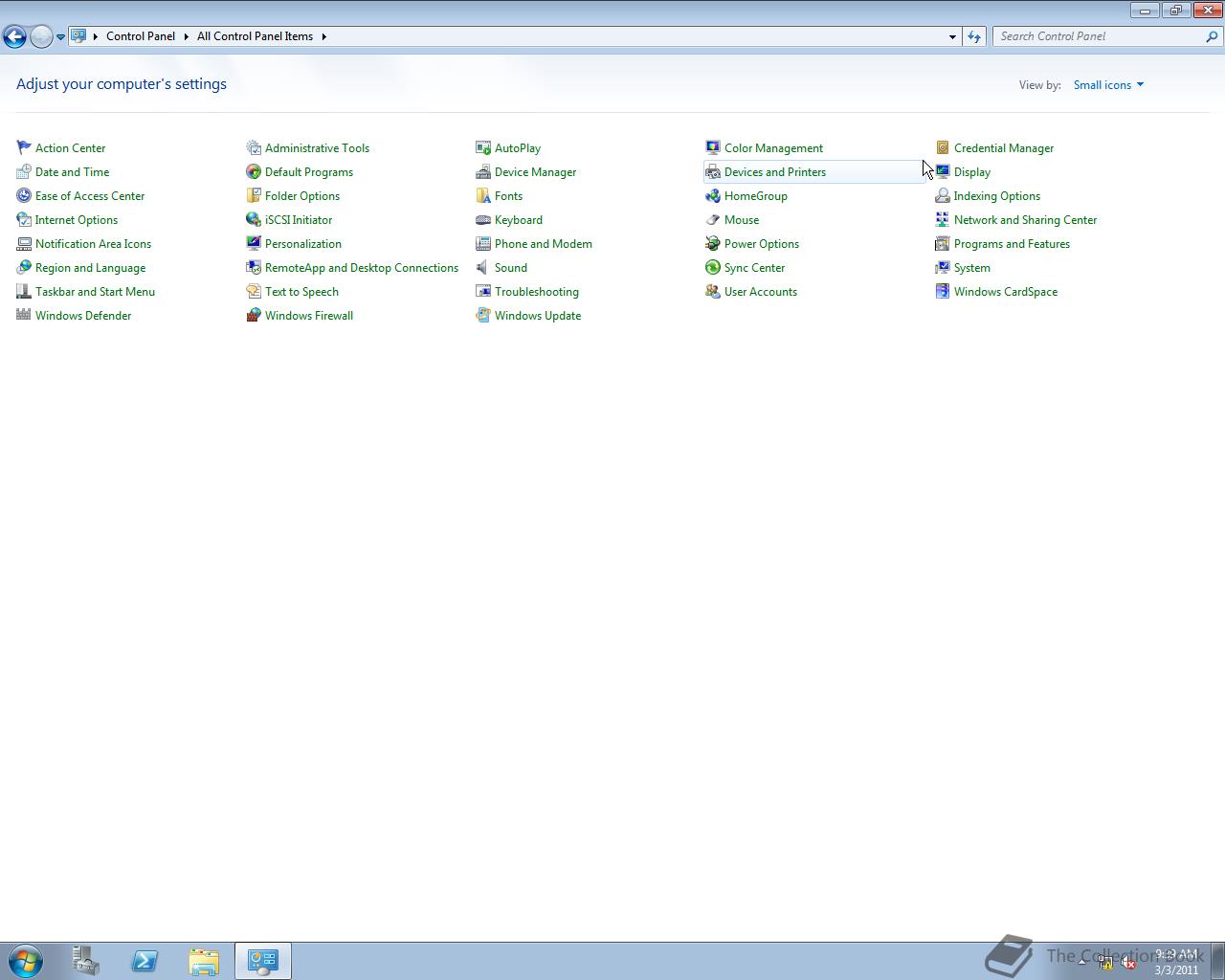Open the recent pages dropdown arrow
Screen dimensions: 1225x980
60,36
